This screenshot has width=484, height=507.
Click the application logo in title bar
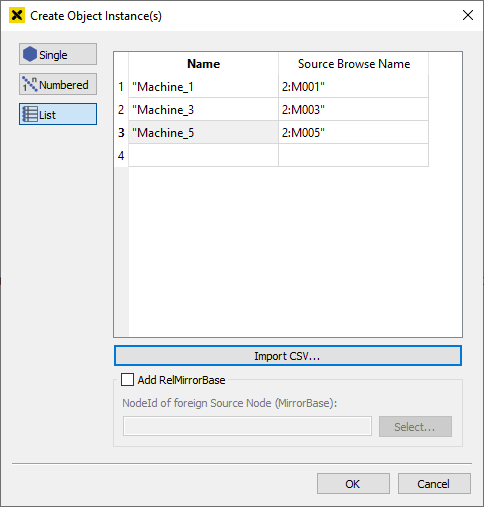click(17, 15)
